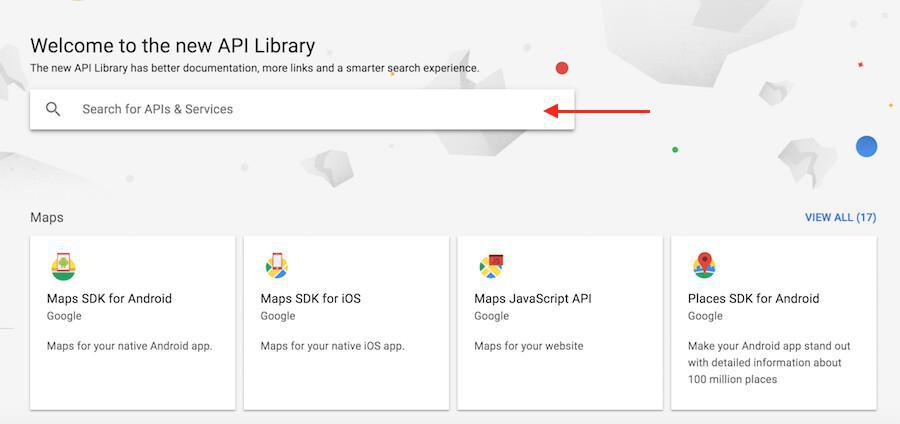Click the Maps JavaScript API icon
Viewport: 900px width, 424px height.
(x=491, y=266)
